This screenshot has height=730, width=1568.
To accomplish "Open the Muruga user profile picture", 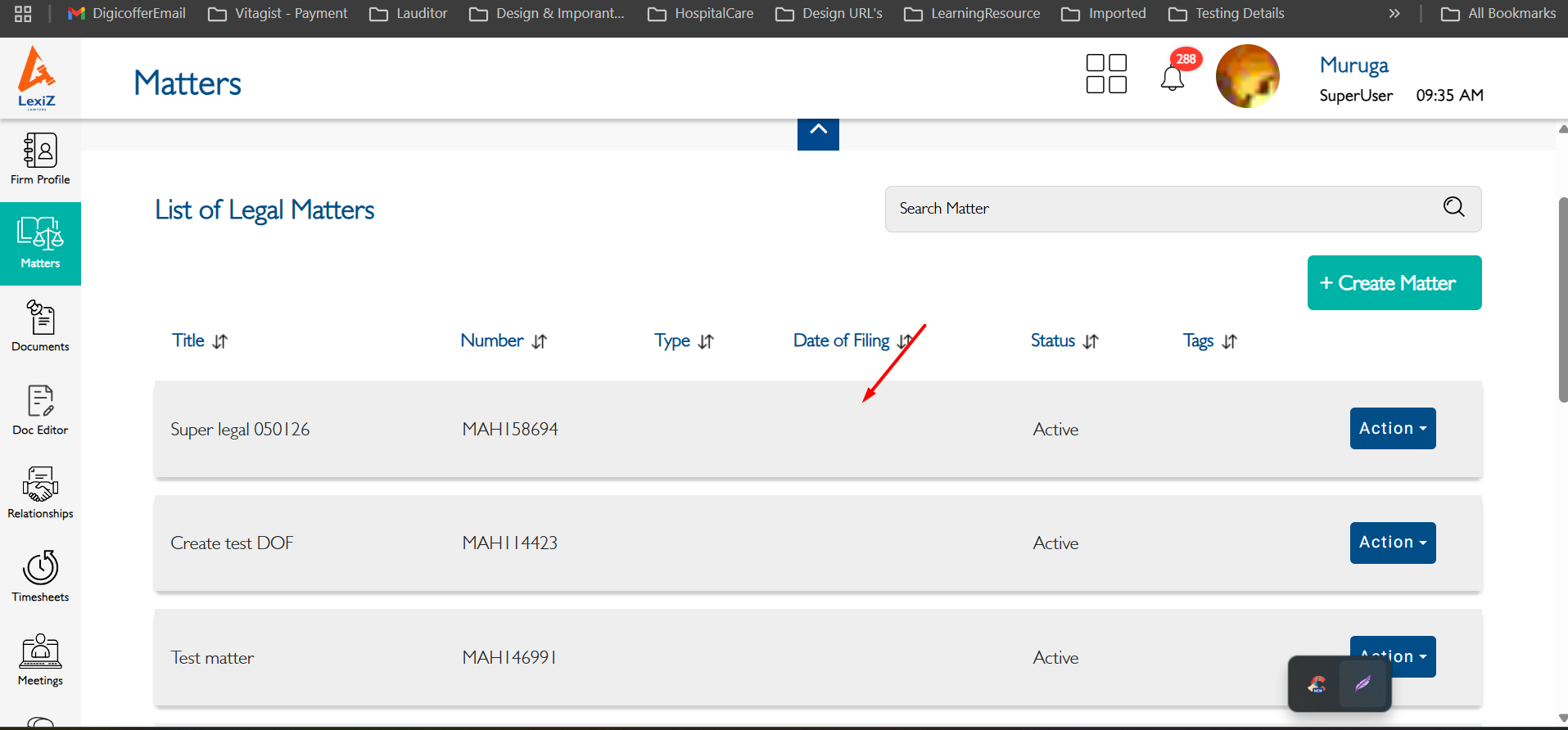I will click(1247, 77).
